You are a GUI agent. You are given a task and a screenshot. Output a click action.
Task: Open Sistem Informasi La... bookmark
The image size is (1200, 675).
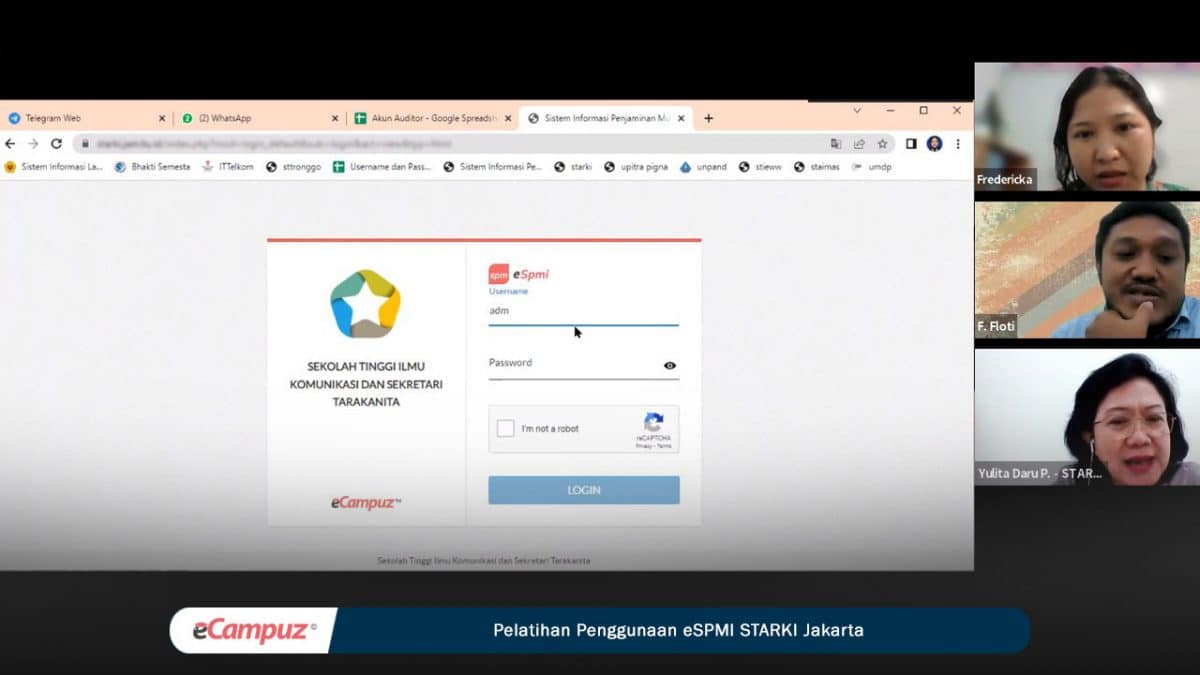(54, 167)
